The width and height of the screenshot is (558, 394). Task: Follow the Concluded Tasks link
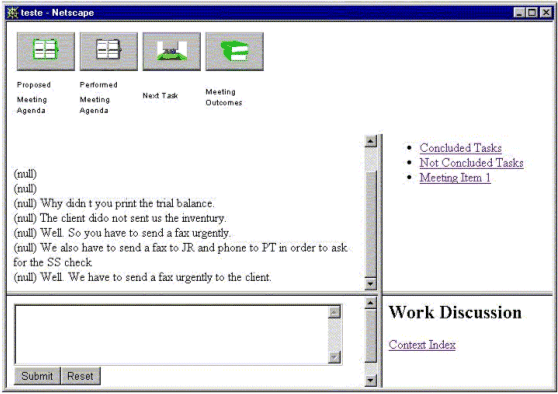pyautogui.click(x=460, y=148)
